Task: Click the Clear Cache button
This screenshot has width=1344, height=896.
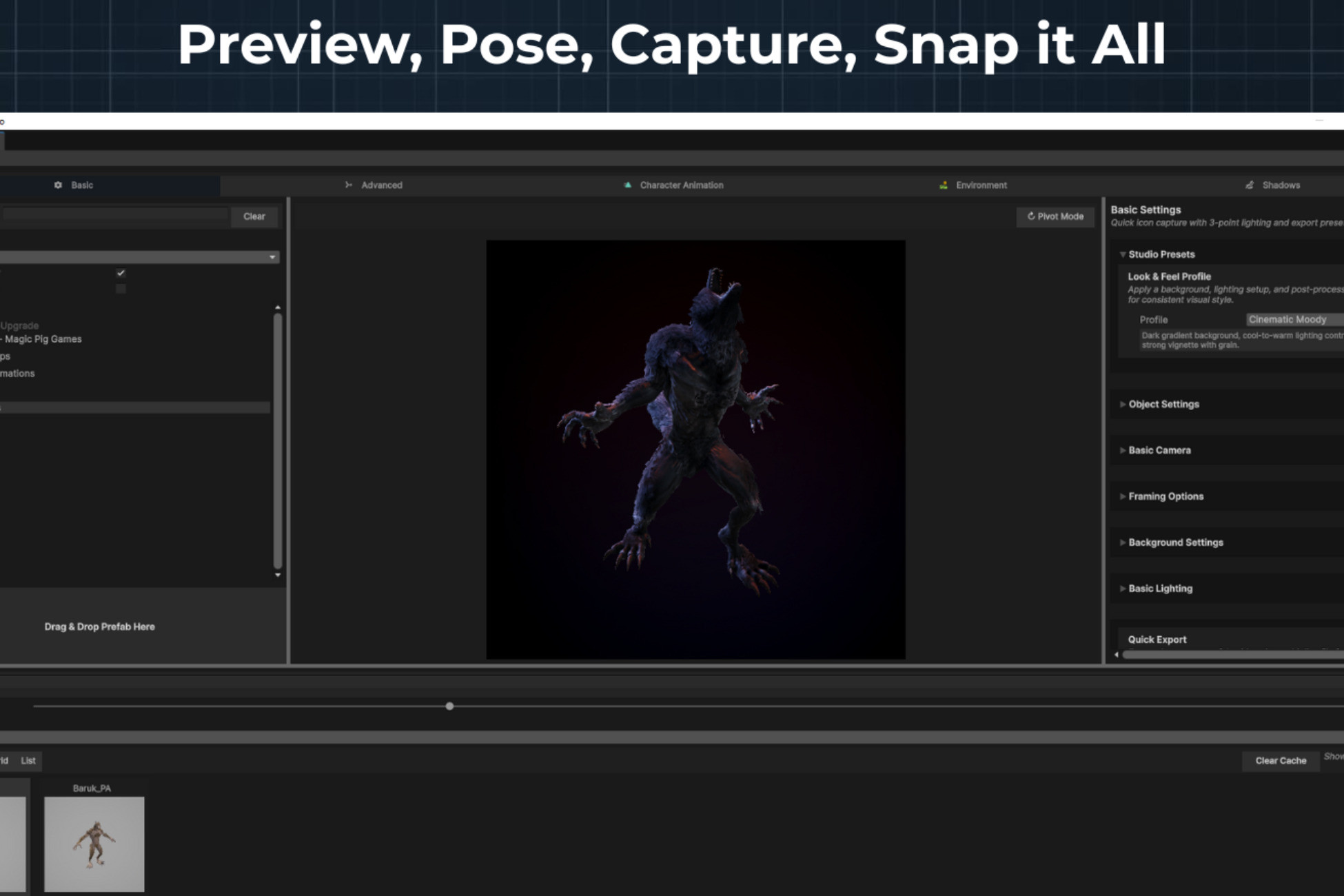Action: click(1280, 760)
